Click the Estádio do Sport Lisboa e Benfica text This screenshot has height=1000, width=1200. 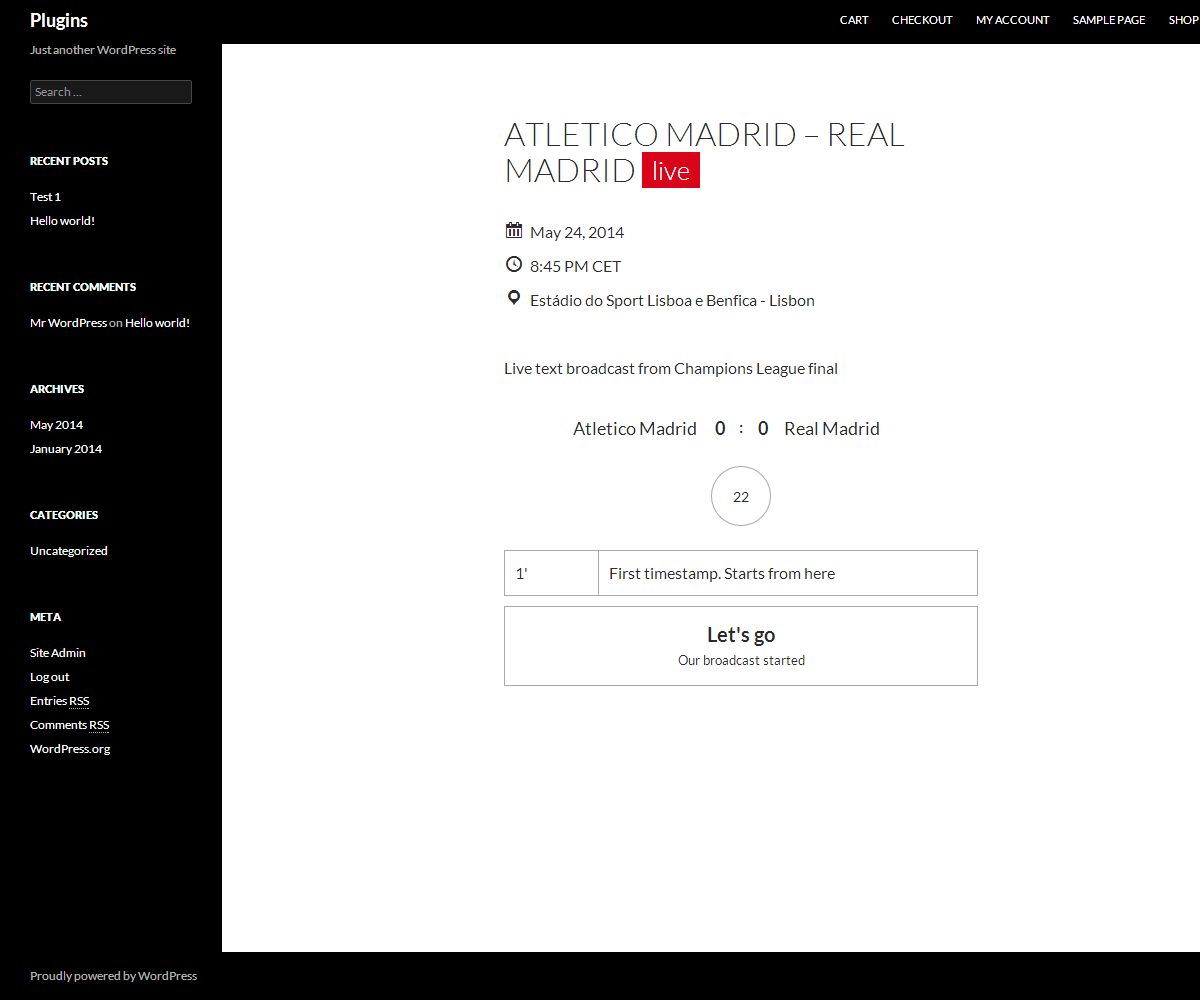pos(672,300)
